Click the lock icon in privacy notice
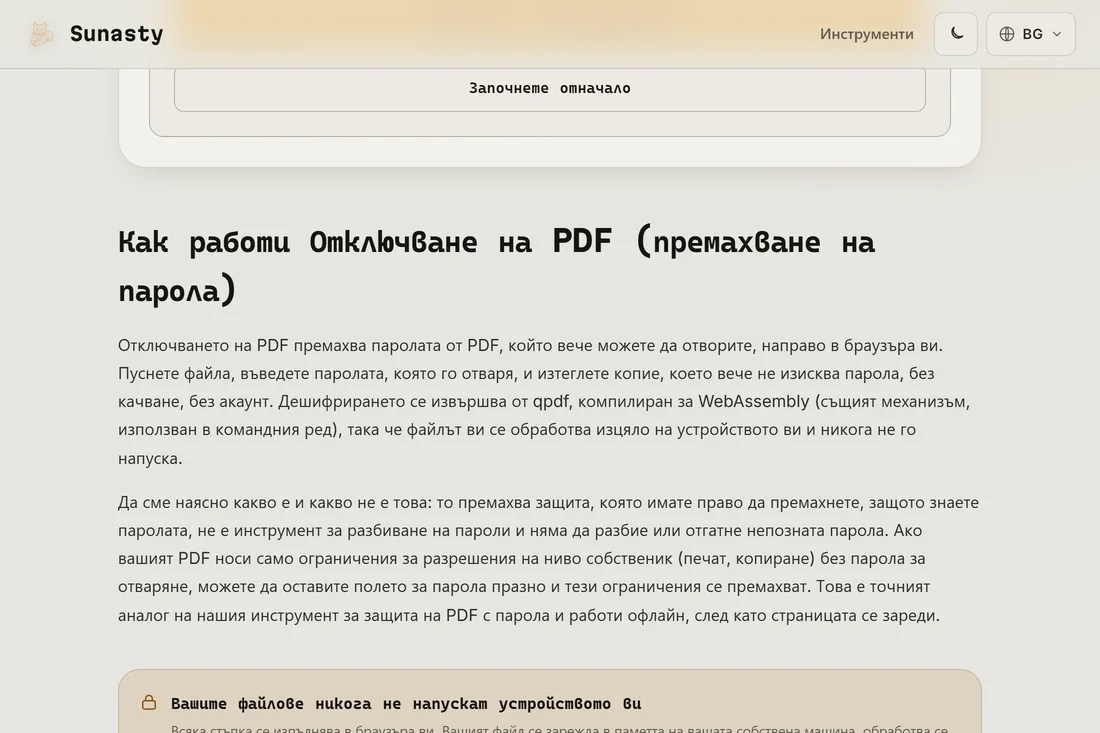 pyautogui.click(x=149, y=702)
